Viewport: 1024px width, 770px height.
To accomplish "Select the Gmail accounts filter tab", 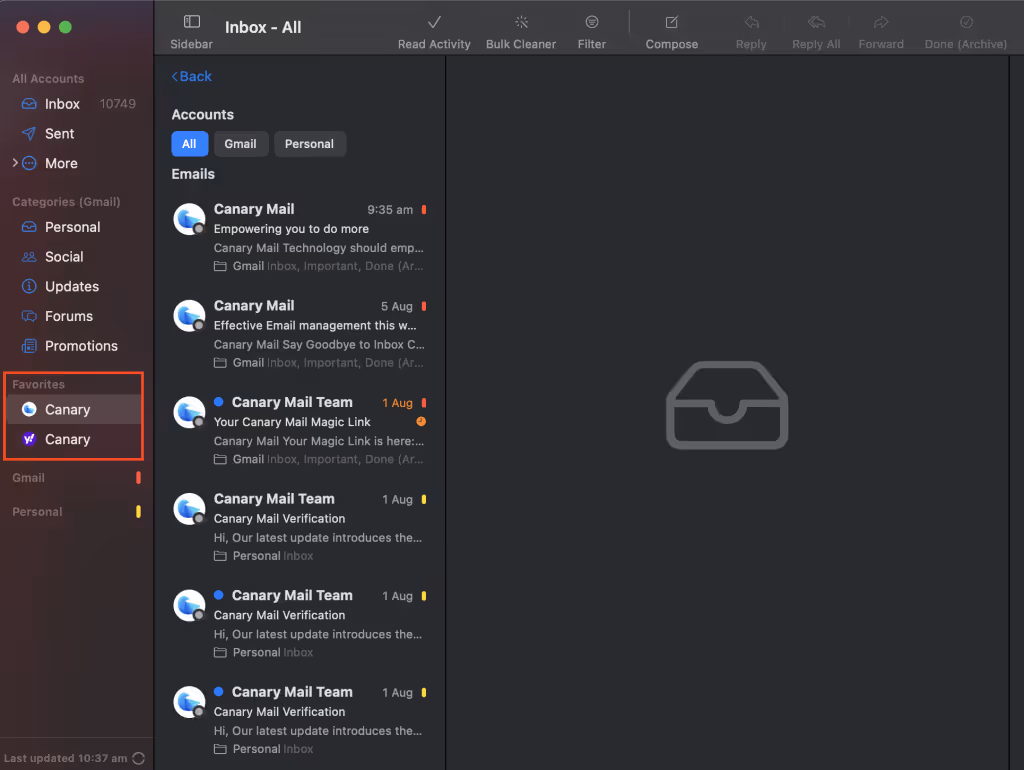I will tap(240, 144).
